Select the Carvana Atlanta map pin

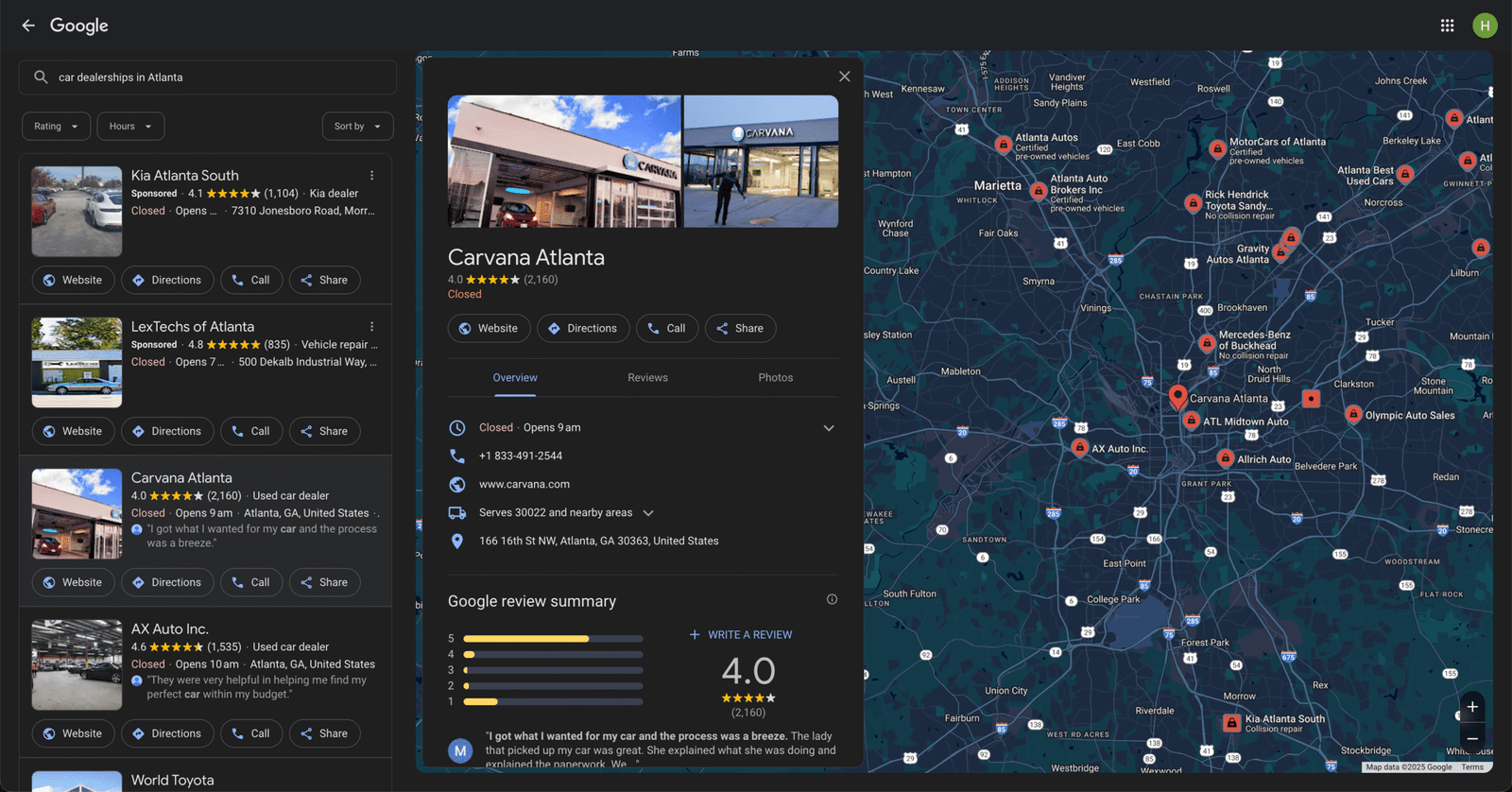coord(1177,396)
